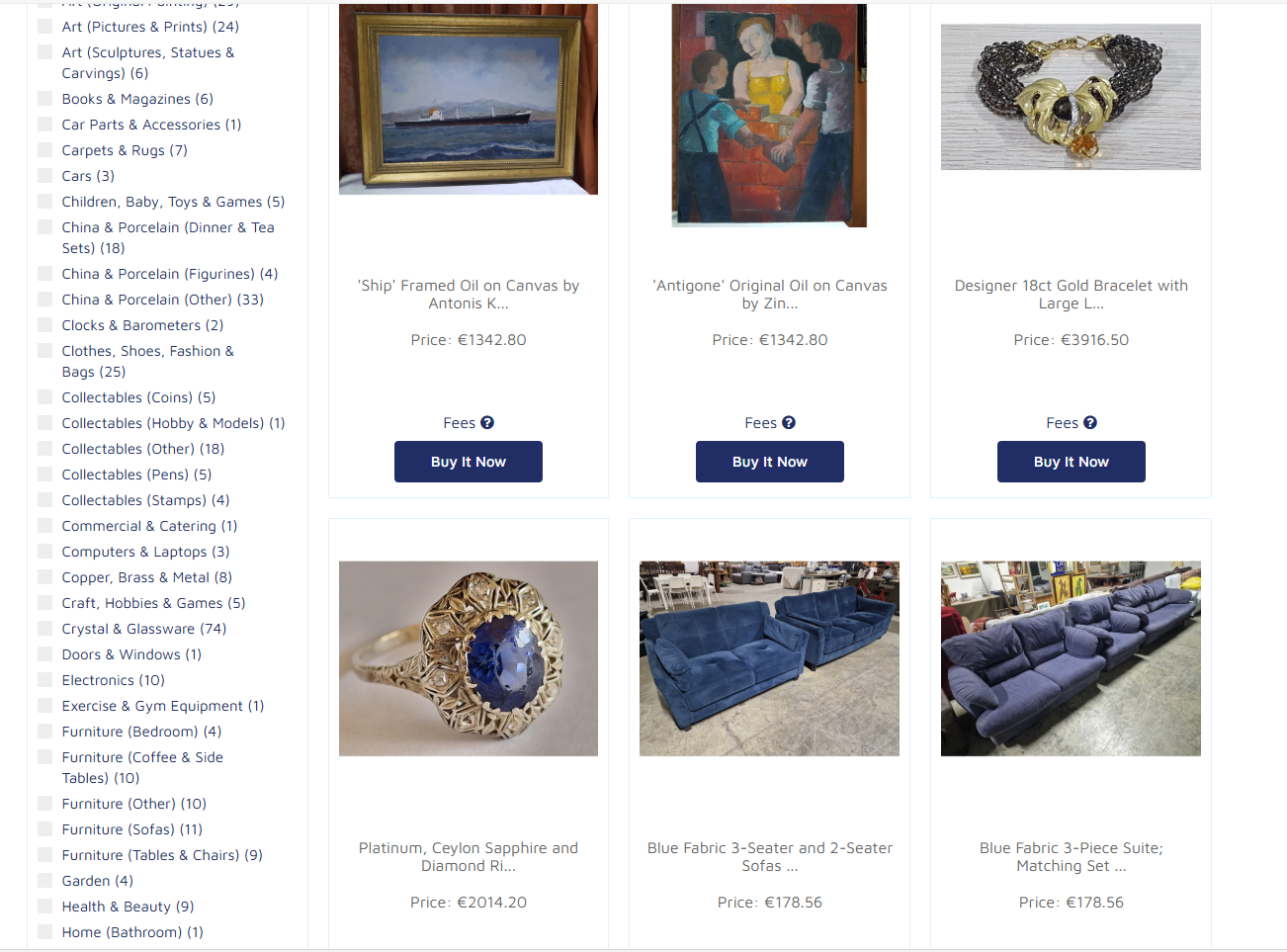
Task: Click the Fees question icon under Antigone painting
Action: (789, 423)
